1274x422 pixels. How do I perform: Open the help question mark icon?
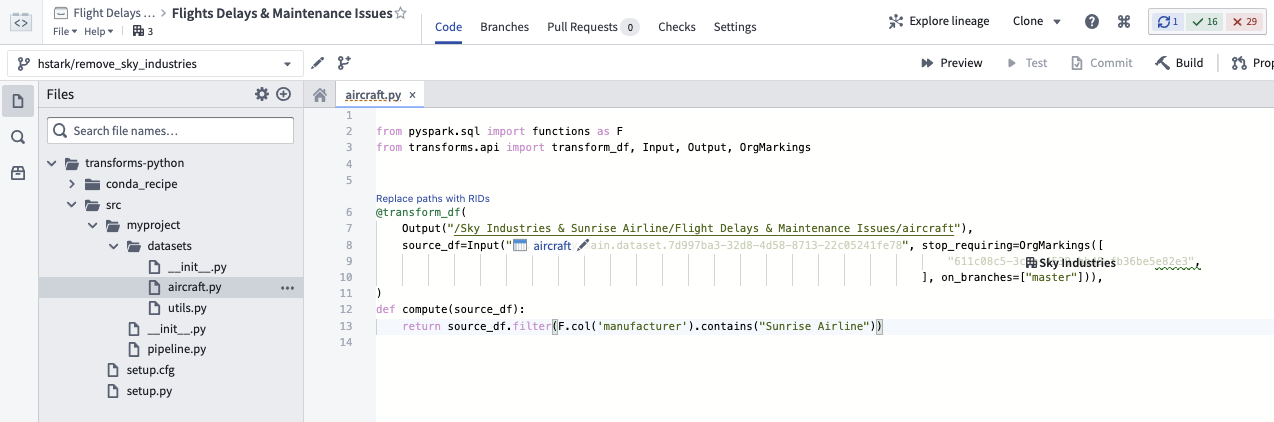[1092, 21]
